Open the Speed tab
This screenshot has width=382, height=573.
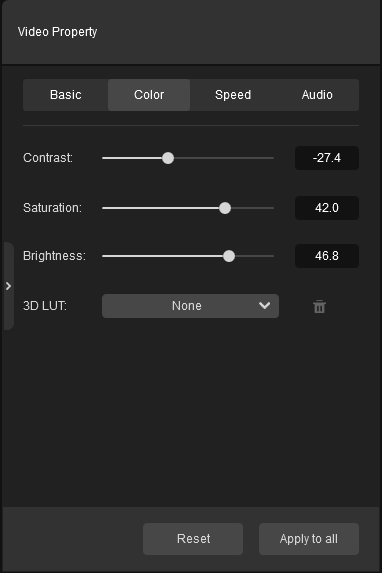[233, 95]
